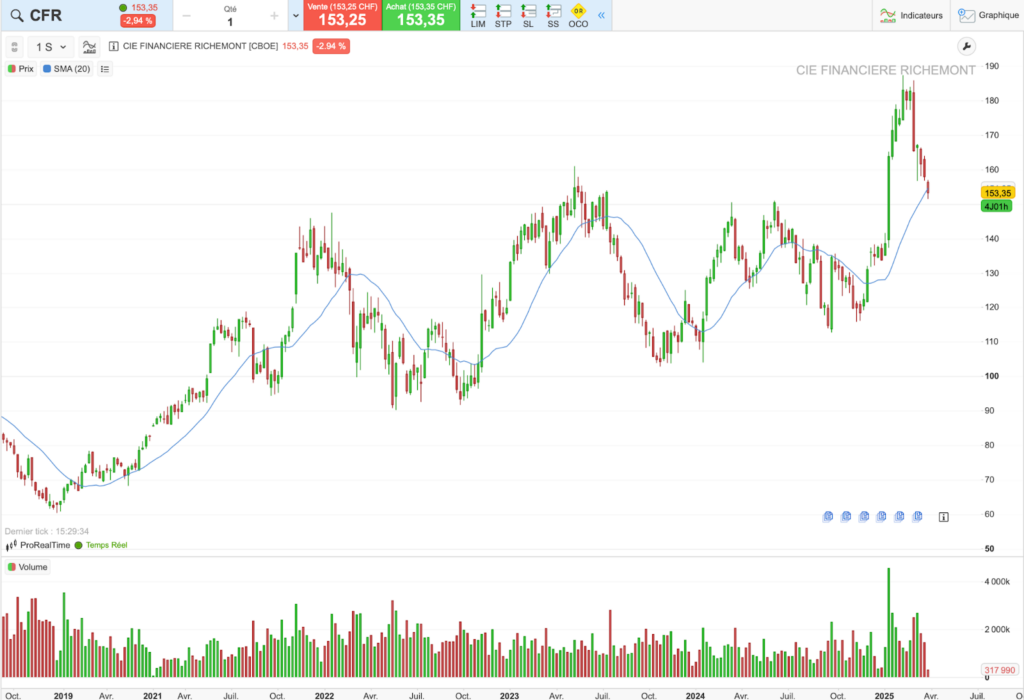This screenshot has width=1024, height=700.
Task: Increase quantity with plus button
Action: pos(274,16)
